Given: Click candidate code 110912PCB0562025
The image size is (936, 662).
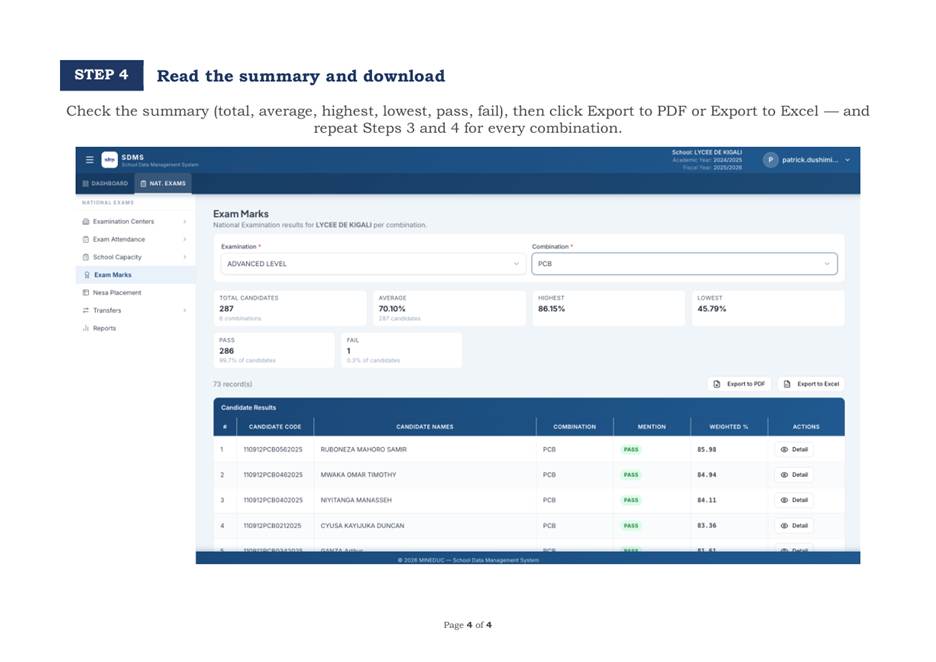Looking at the screenshot, I should click(x=273, y=449).
